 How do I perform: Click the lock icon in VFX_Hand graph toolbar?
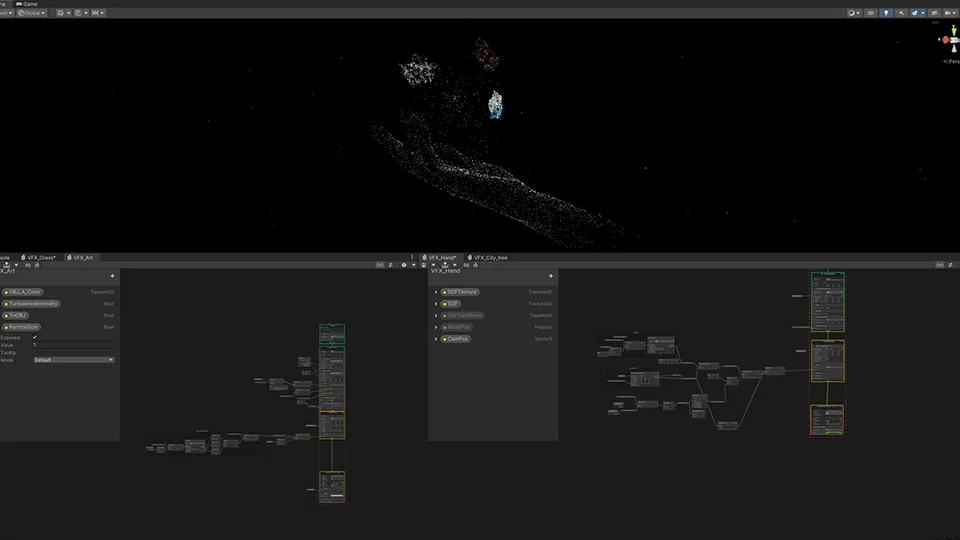(475, 265)
